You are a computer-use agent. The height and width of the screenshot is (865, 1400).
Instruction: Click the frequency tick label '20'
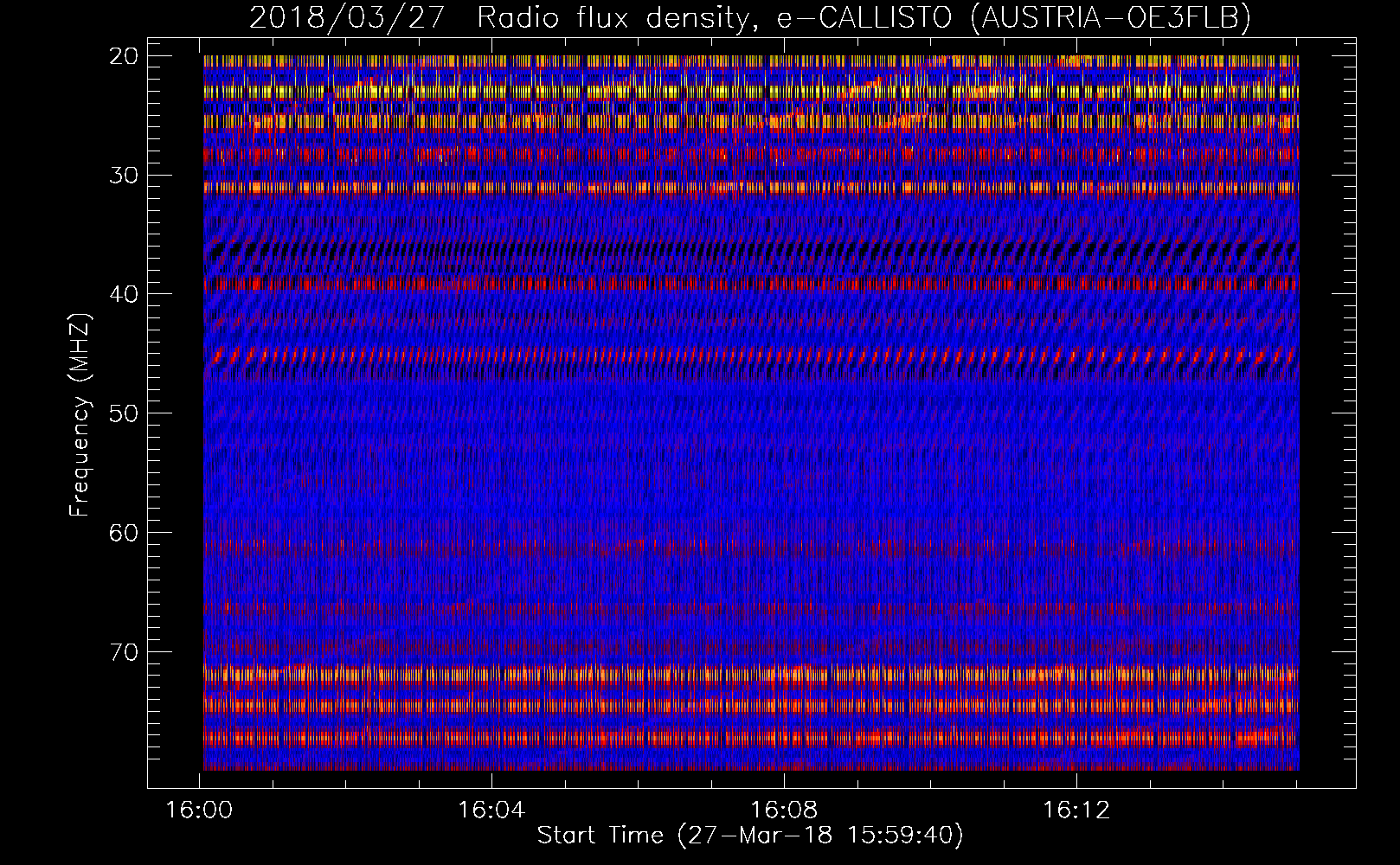(x=124, y=56)
